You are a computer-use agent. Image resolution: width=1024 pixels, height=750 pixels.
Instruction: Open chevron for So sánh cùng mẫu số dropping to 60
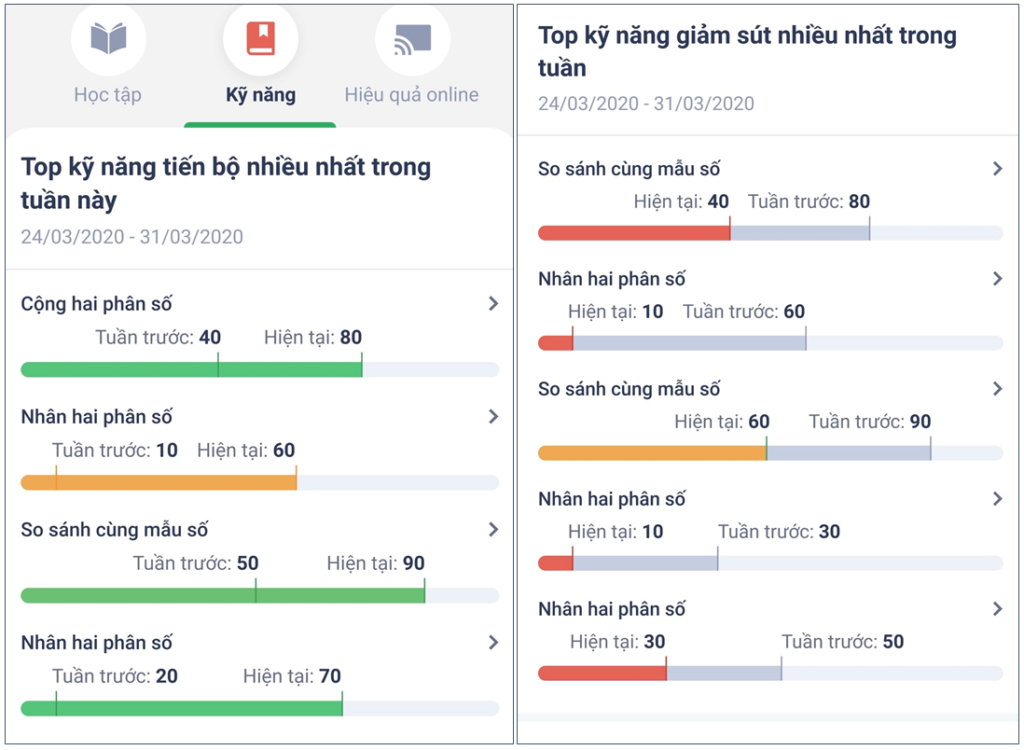(997, 389)
